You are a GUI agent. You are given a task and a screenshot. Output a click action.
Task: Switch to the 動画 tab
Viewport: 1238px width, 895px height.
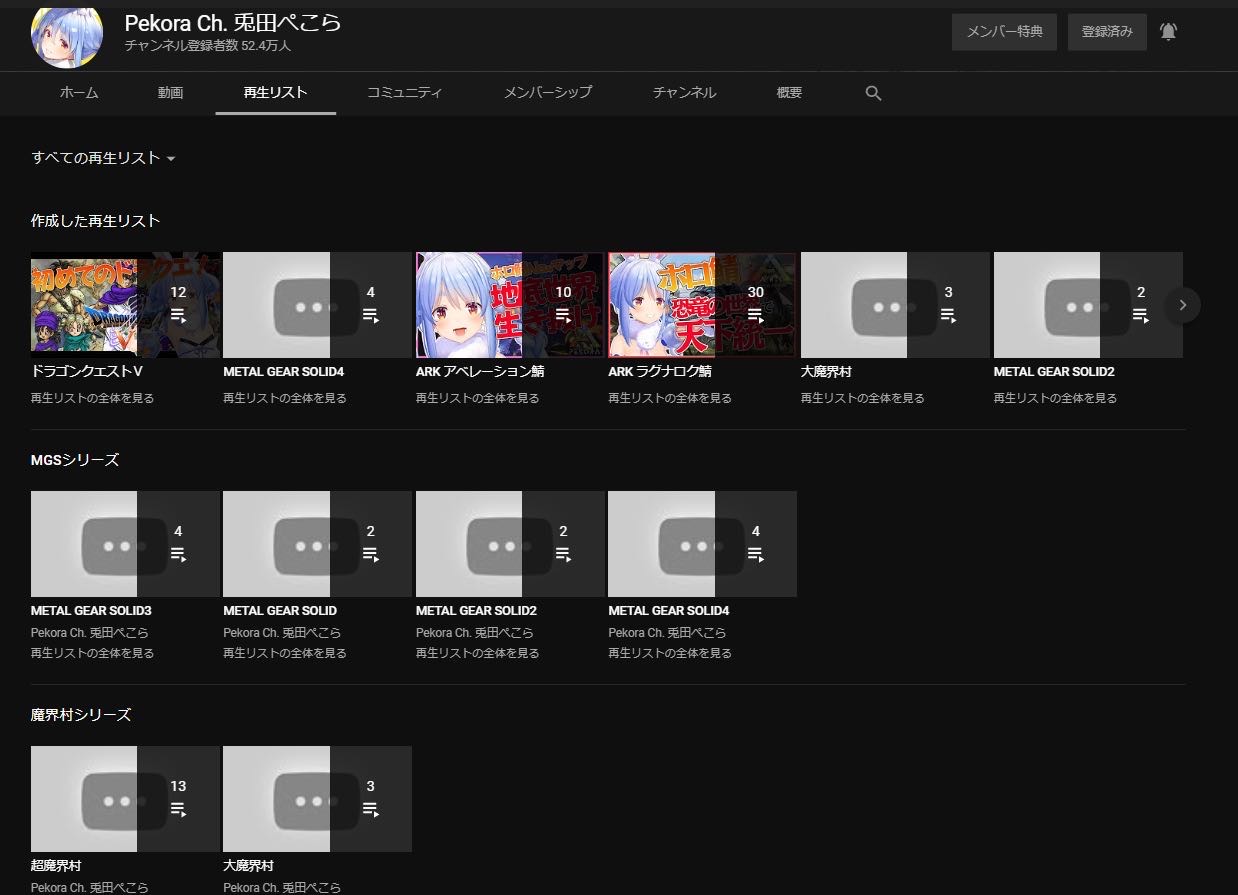click(170, 92)
